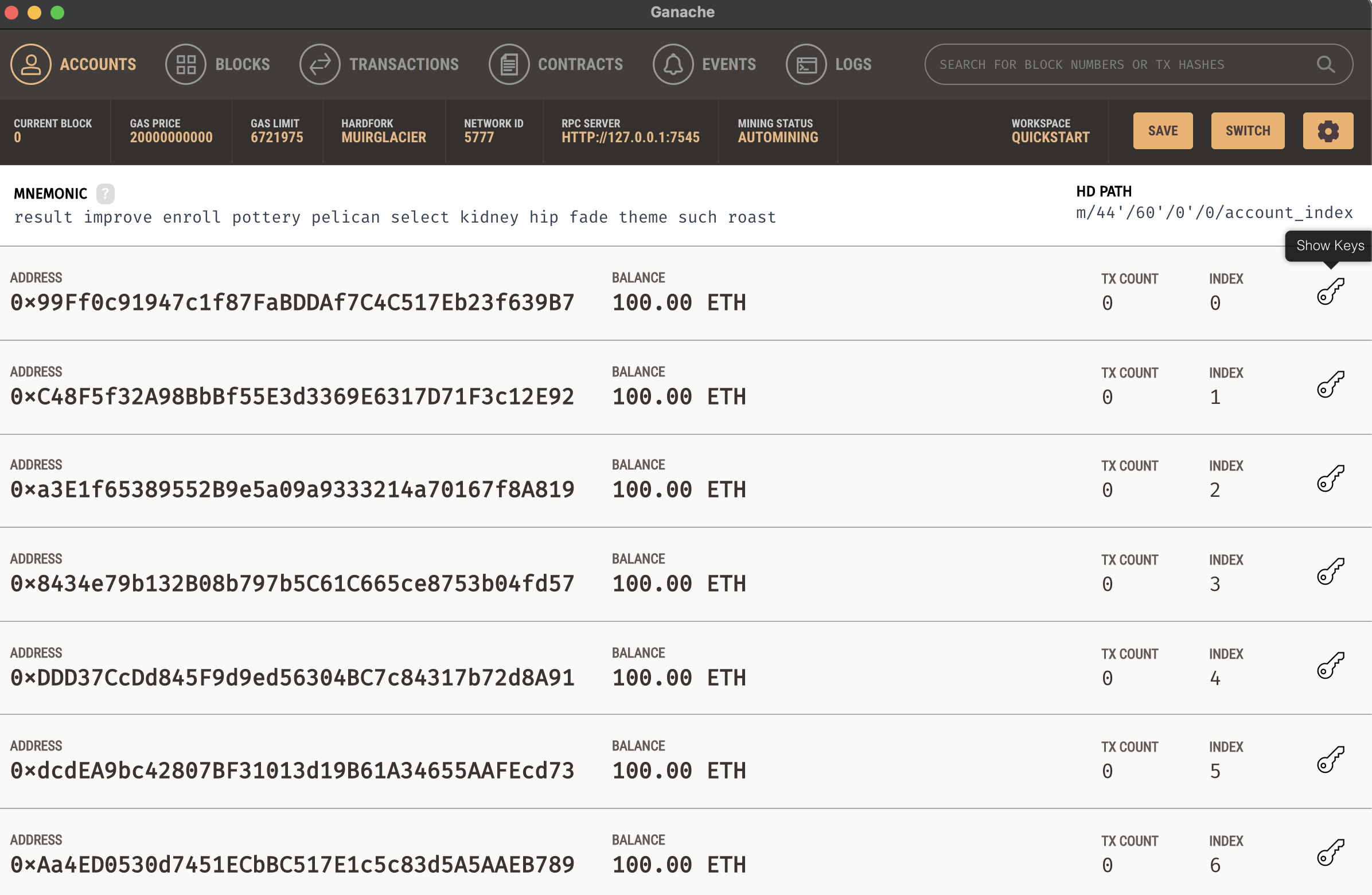
Task: Click the Transactions arrows icon
Action: [x=319, y=64]
